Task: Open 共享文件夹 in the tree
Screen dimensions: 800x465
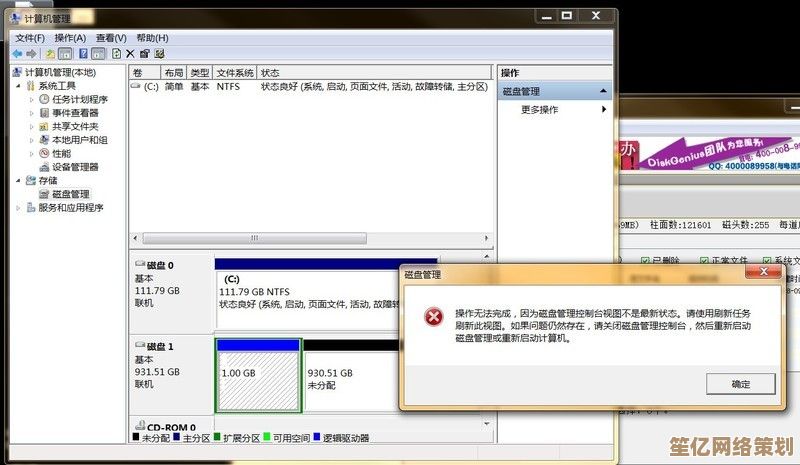Action: (76, 126)
